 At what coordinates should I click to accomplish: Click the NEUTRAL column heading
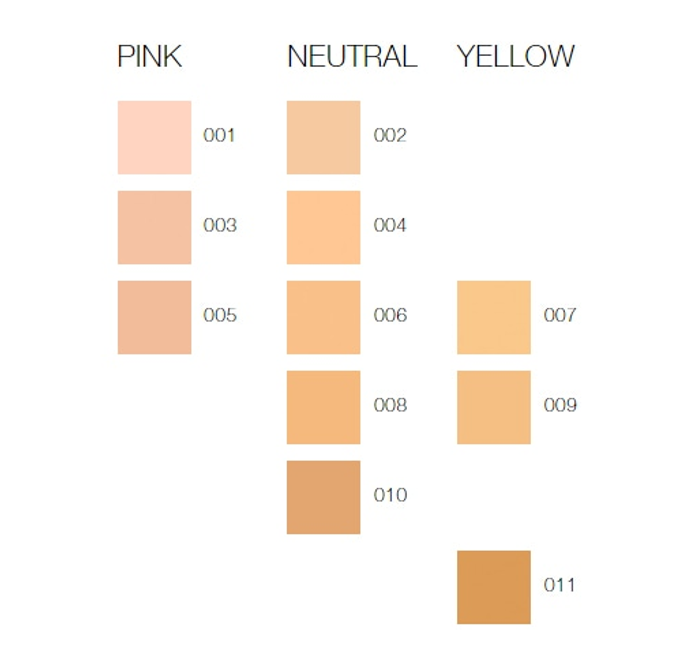pos(351,57)
